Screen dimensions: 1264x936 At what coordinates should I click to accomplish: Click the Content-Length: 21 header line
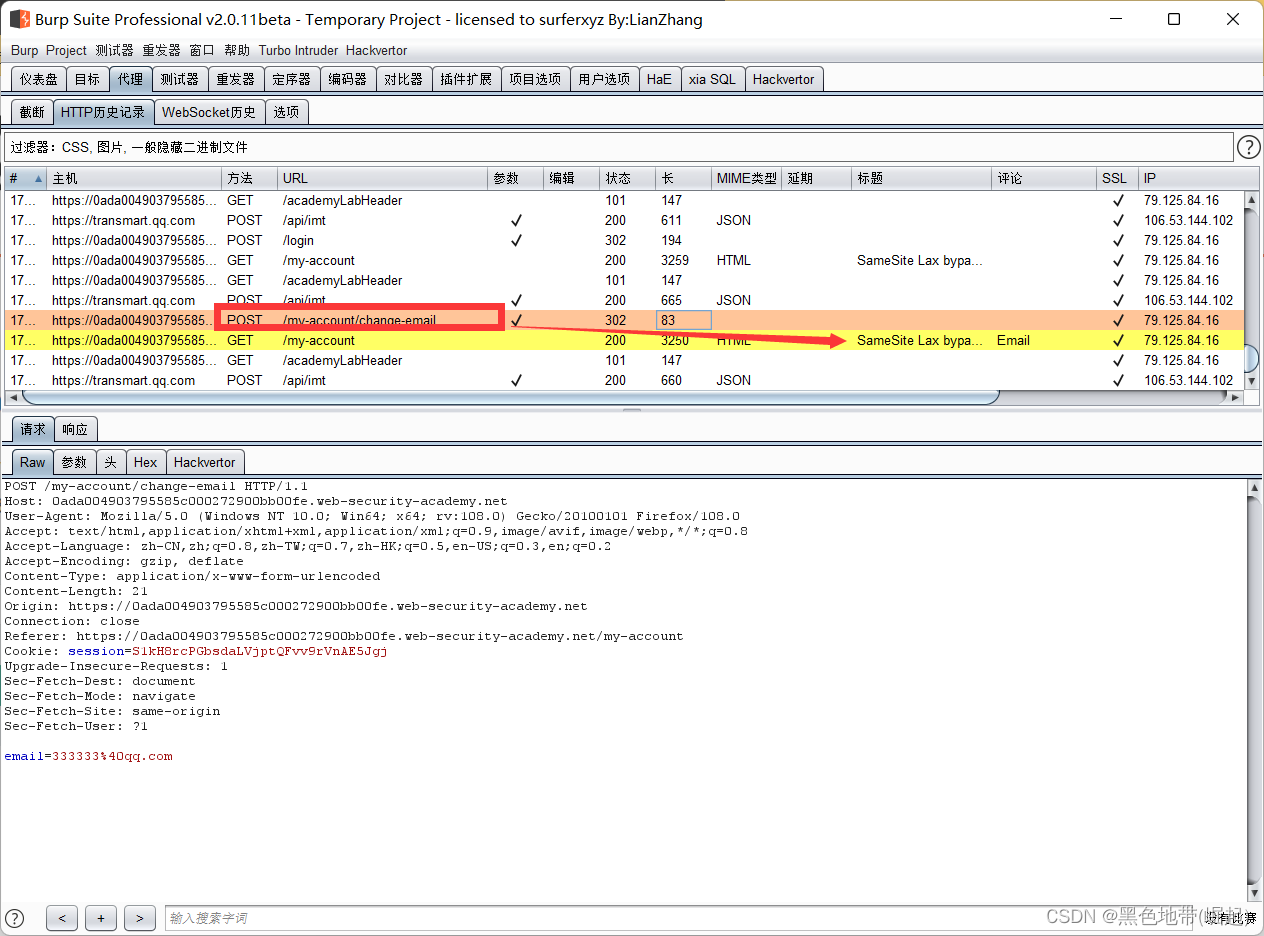point(76,591)
